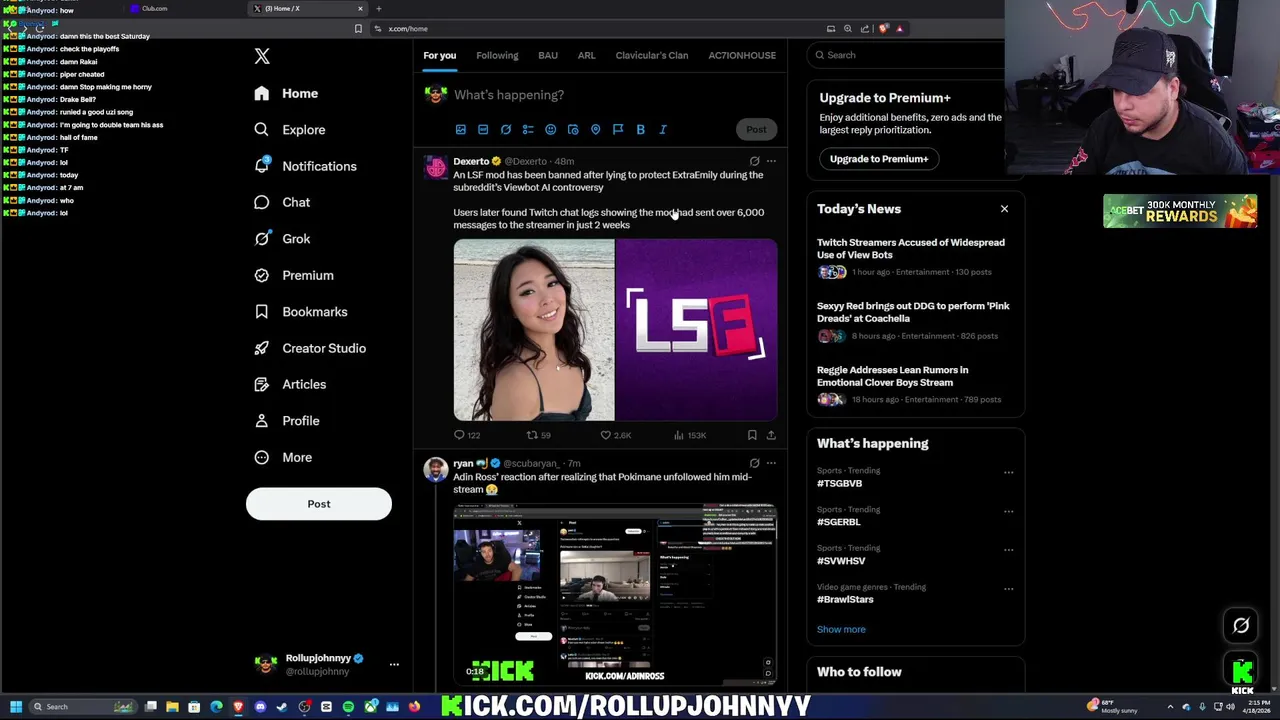The height and width of the screenshot is (720, 1280).
Task: Bookmark the Dexerto post
Action: coord(752,435)
